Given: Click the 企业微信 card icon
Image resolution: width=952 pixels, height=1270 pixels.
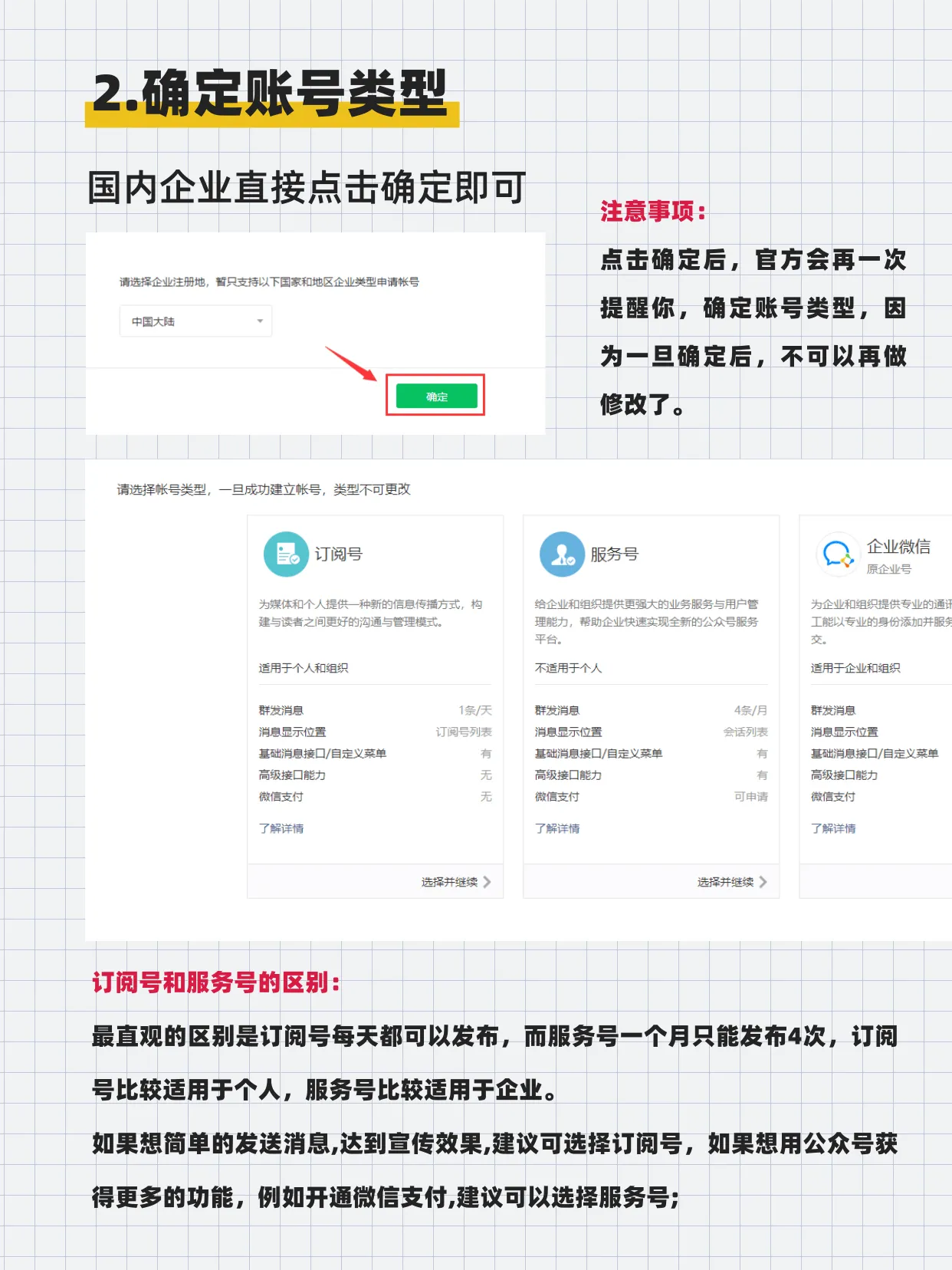Looking at the screenshot, I should tap(838, 554).
